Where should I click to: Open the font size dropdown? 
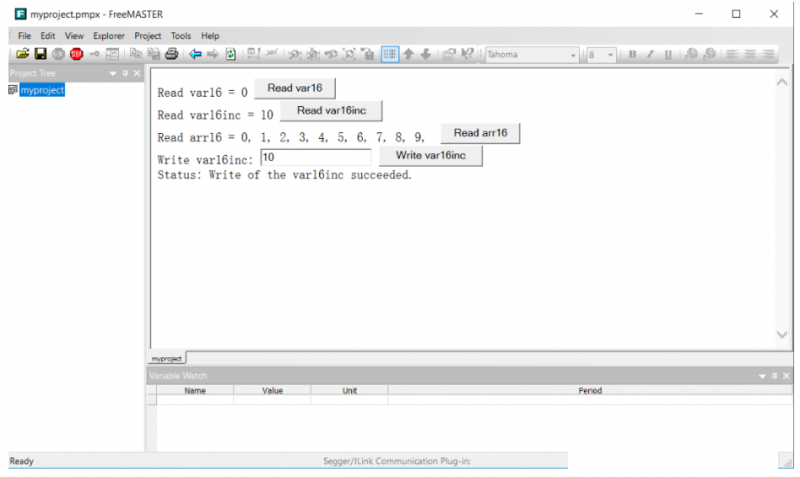(611, 55)
